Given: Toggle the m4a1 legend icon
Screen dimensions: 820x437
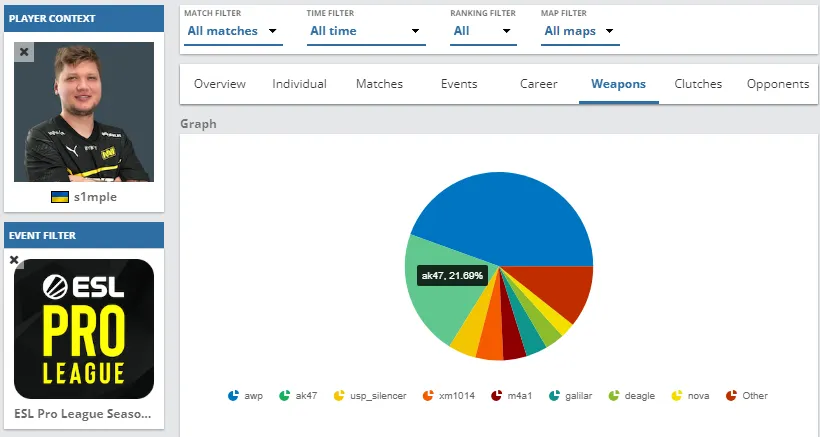Looking at the screenshot, I should pyautogui.click(x=497, y=396).
